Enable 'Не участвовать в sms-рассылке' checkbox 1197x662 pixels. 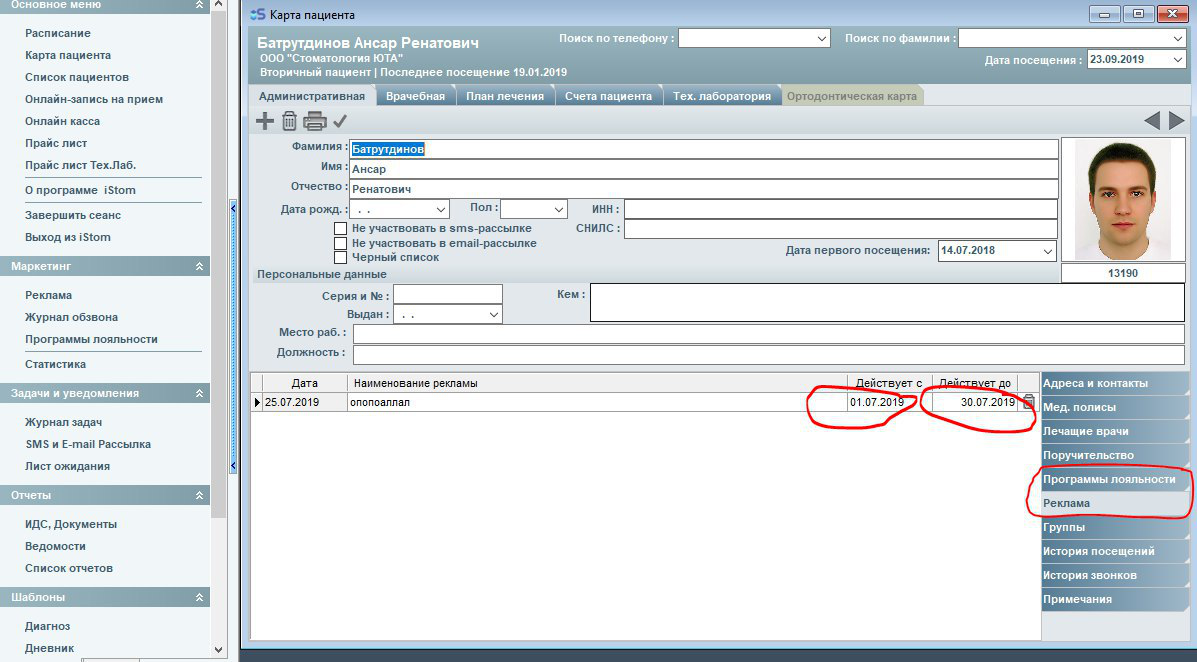[340, 229]
